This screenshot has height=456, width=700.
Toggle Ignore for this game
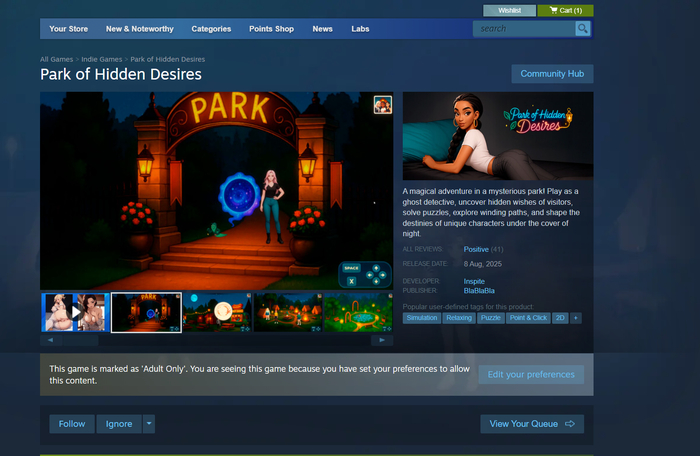[119, 424]
